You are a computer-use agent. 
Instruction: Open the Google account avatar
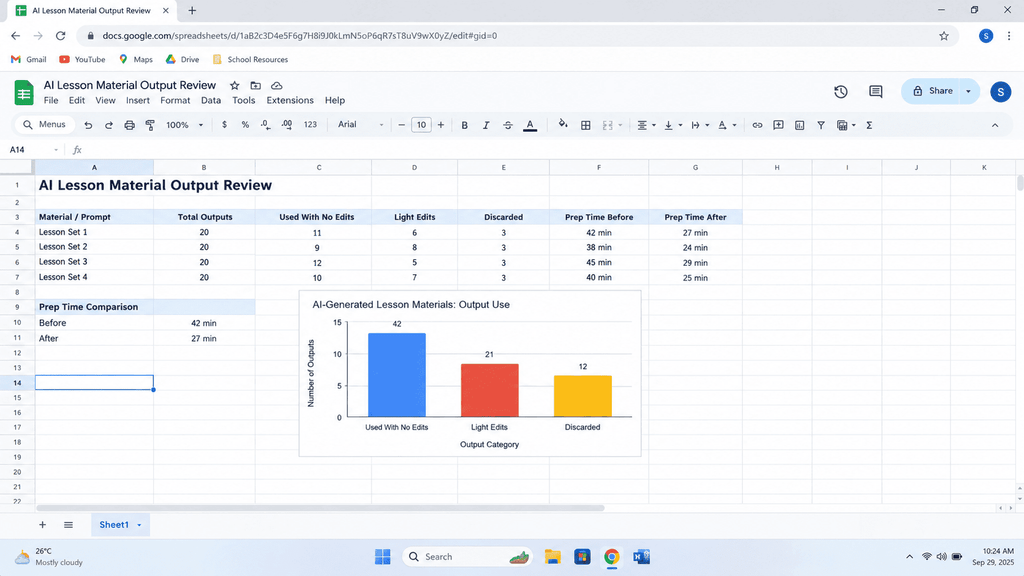[x=1000, y=91]
